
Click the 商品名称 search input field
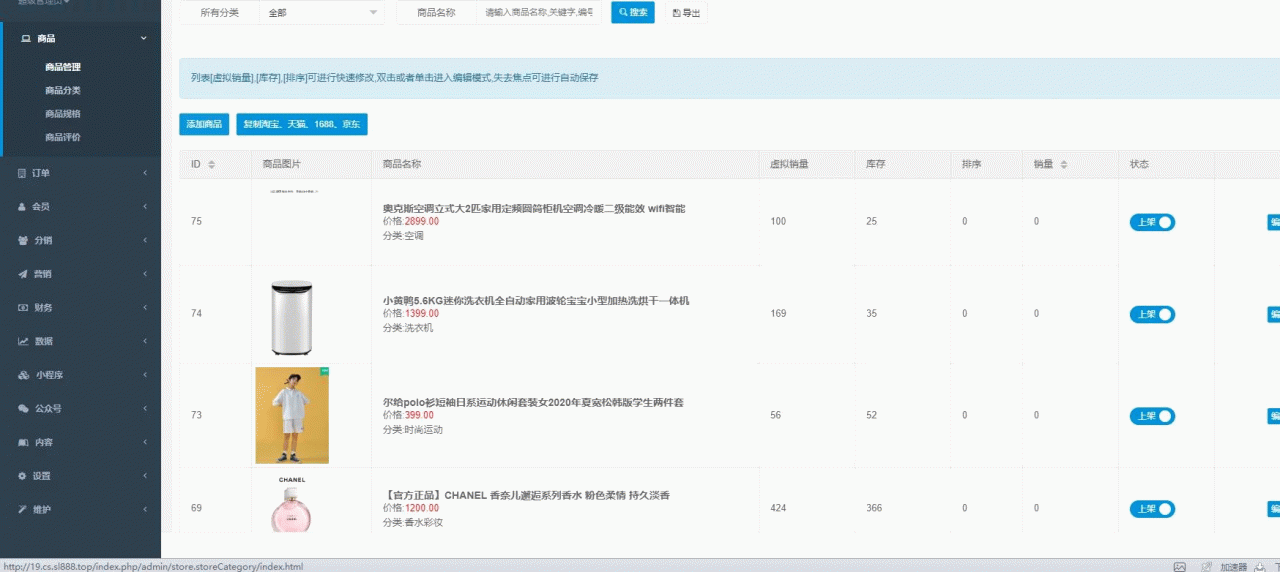tap(538, 13)
